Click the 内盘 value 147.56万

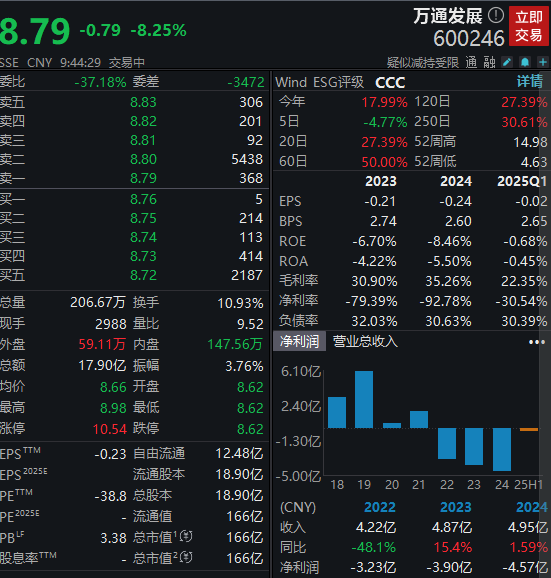click(x=235, y=344)
